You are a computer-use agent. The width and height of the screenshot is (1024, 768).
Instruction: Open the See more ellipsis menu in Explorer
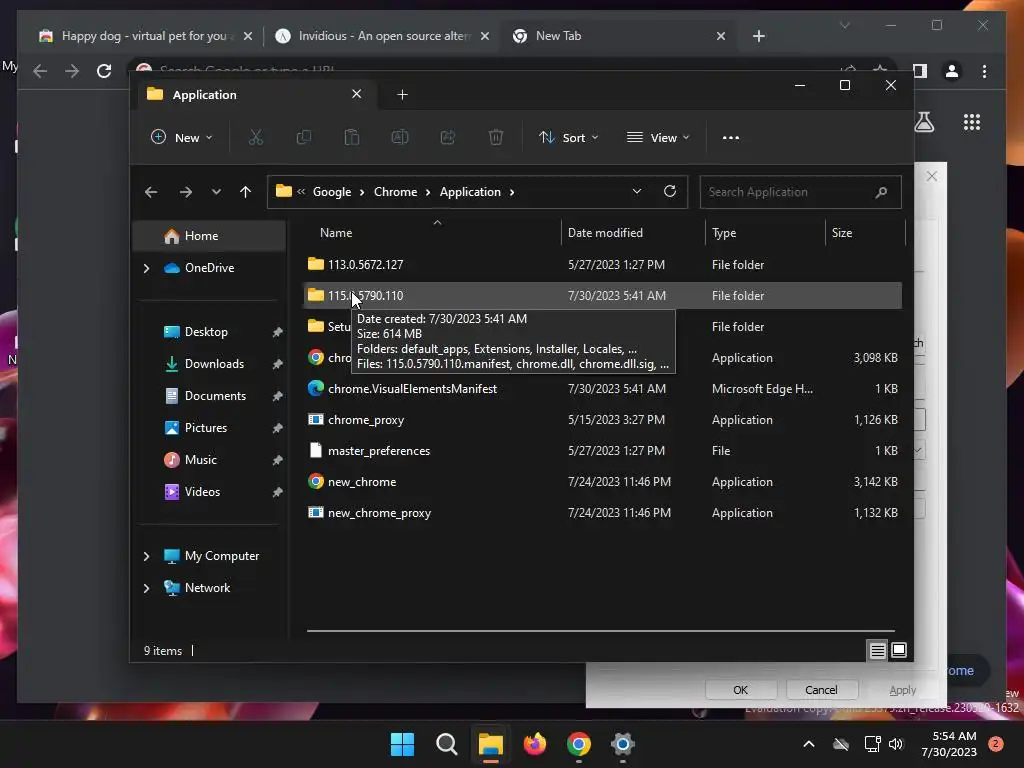[x=731, y=138]
